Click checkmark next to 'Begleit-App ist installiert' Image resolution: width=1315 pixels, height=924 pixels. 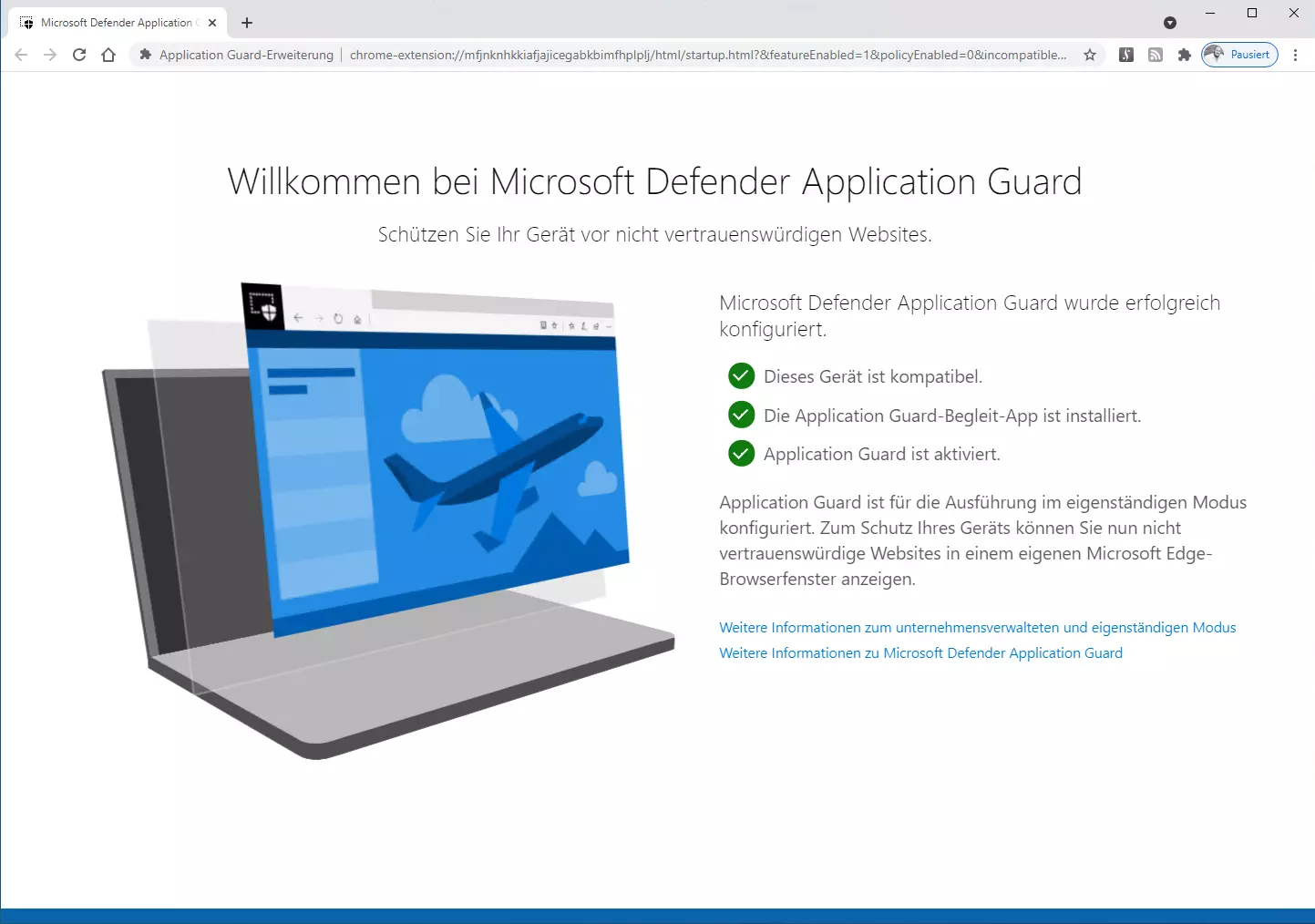point(742,415)
